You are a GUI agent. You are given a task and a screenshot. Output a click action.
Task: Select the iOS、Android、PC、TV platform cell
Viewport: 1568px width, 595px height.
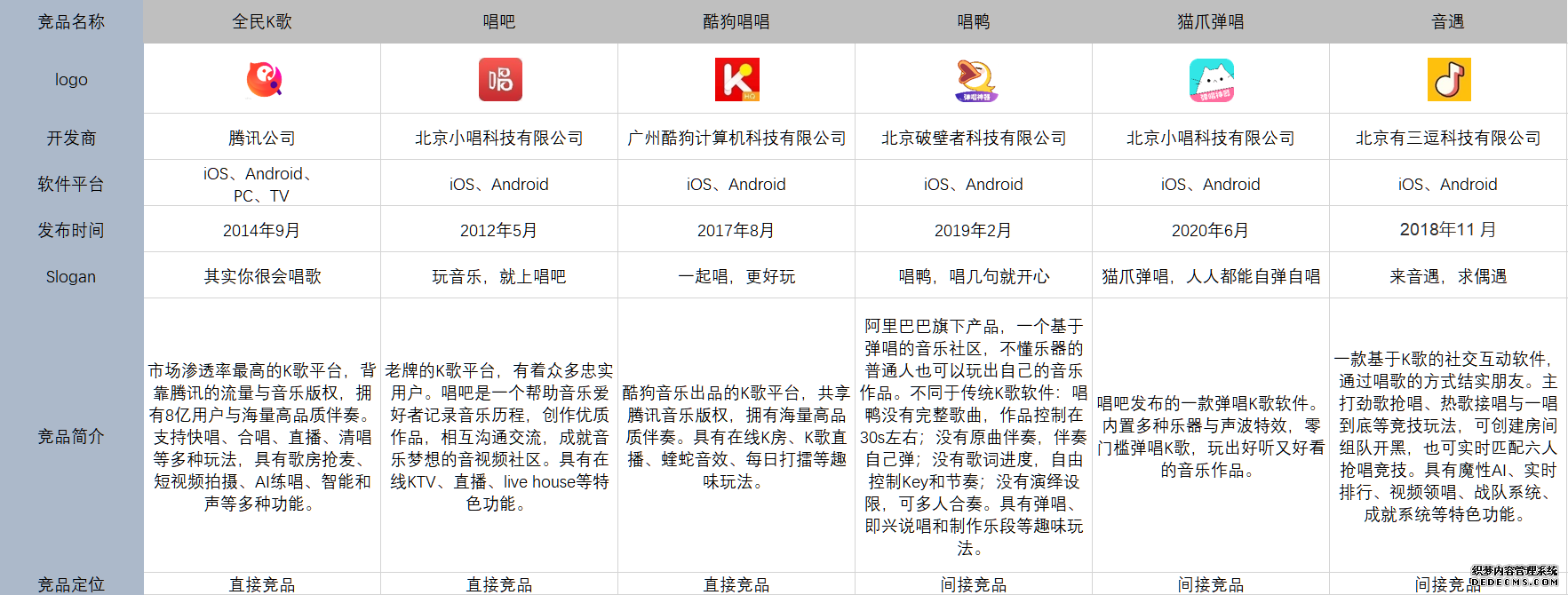pyautogui.click(x=262, y=184)
